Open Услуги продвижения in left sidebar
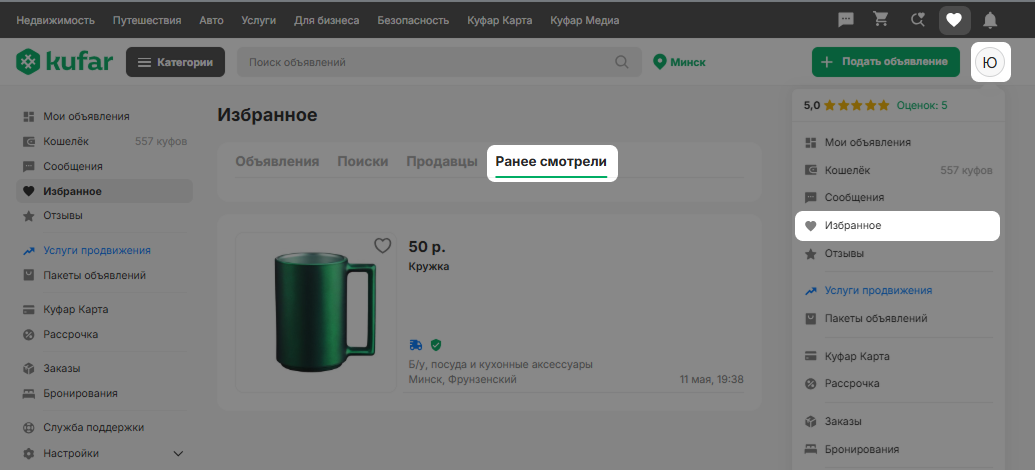The height and width of the screenshot is (470, 1035). 97,250
